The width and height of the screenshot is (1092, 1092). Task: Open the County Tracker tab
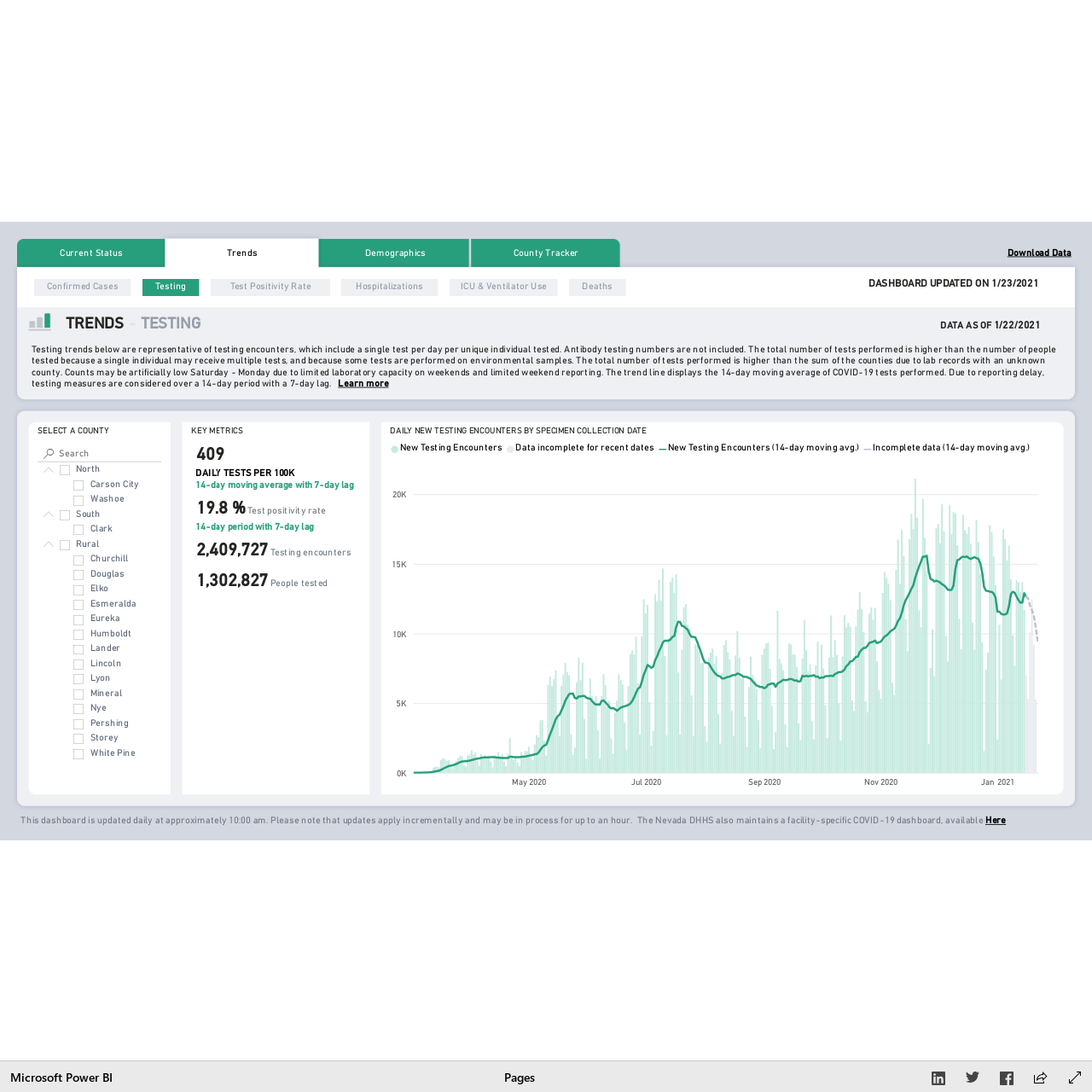(x=545, y=253)
